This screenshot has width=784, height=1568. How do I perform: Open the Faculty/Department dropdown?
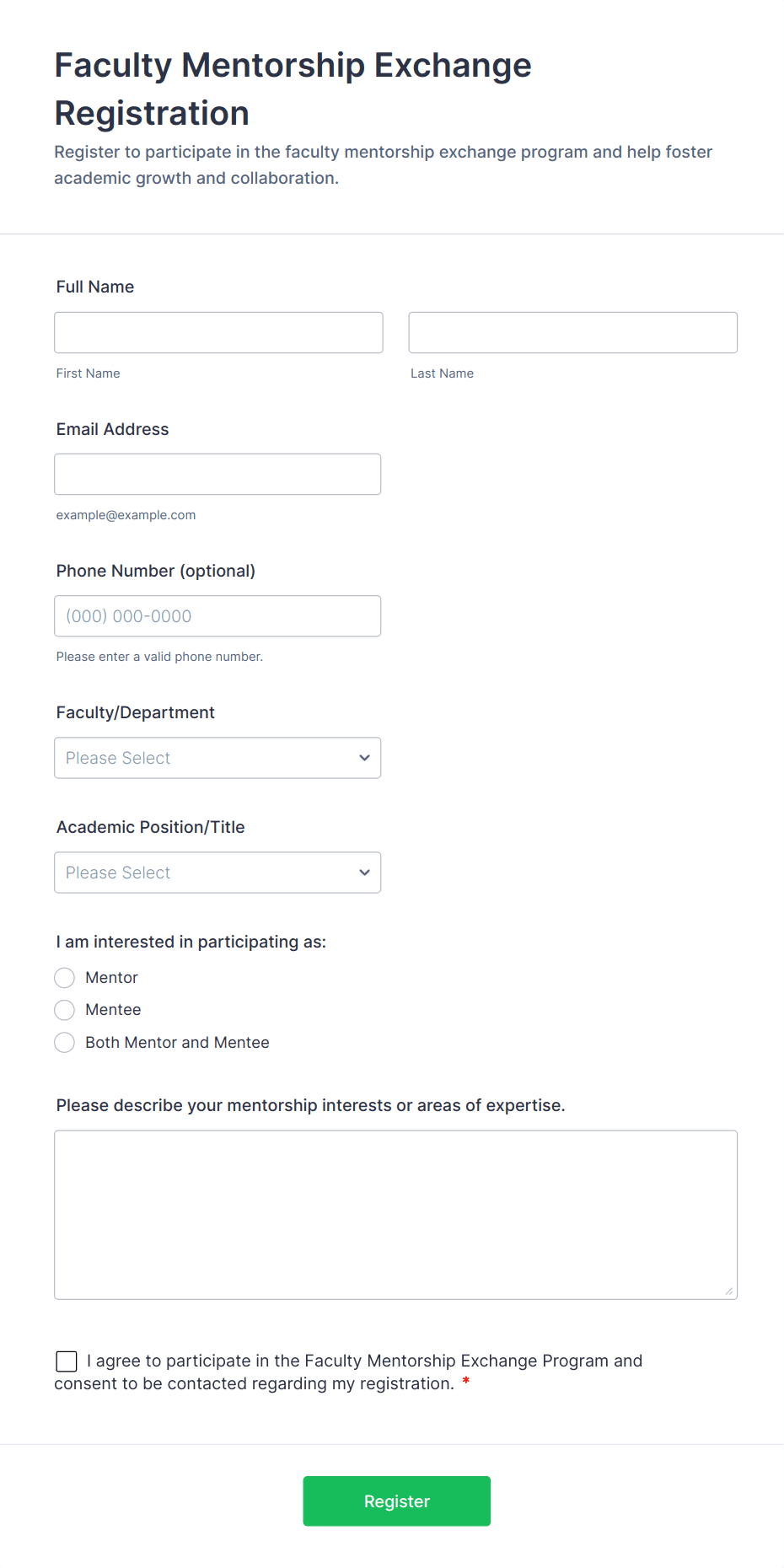[217, 757]
